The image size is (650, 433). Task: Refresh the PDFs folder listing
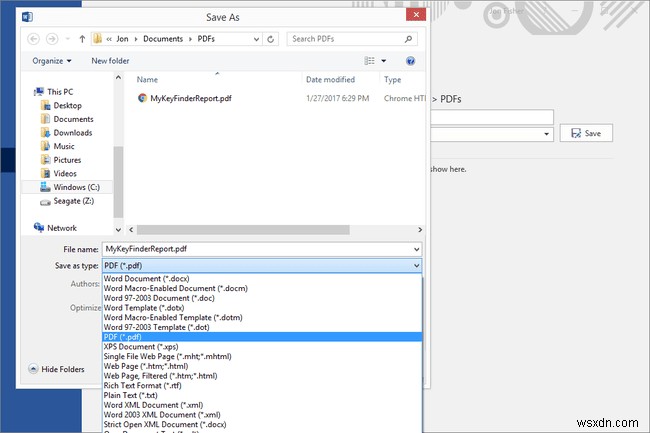[x=270, y=39]
